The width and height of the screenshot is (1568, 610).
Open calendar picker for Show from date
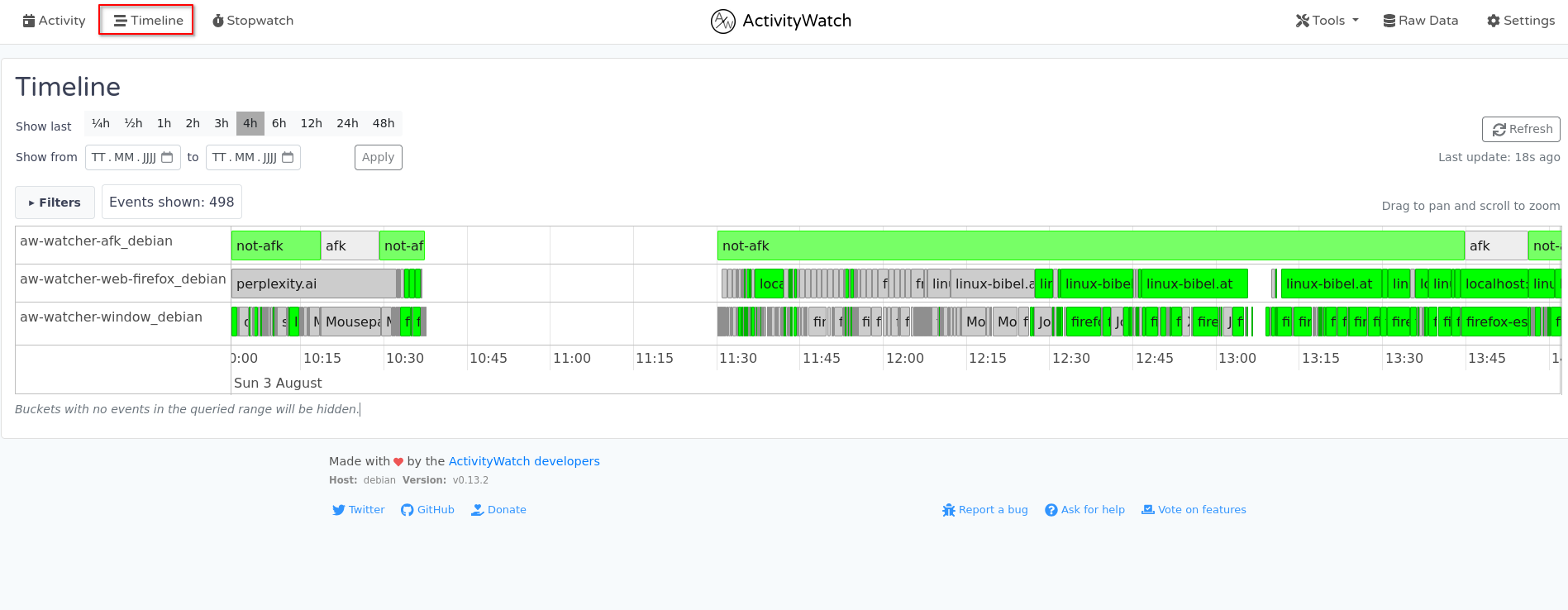167,157
